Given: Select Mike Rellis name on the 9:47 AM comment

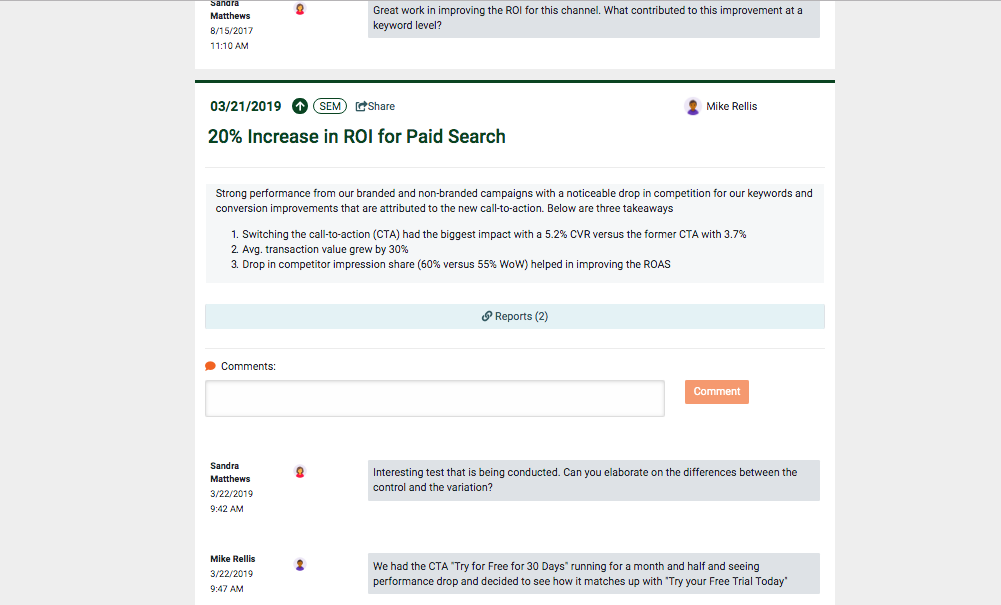Looking at the screenshot, I should tap(232, 558).
